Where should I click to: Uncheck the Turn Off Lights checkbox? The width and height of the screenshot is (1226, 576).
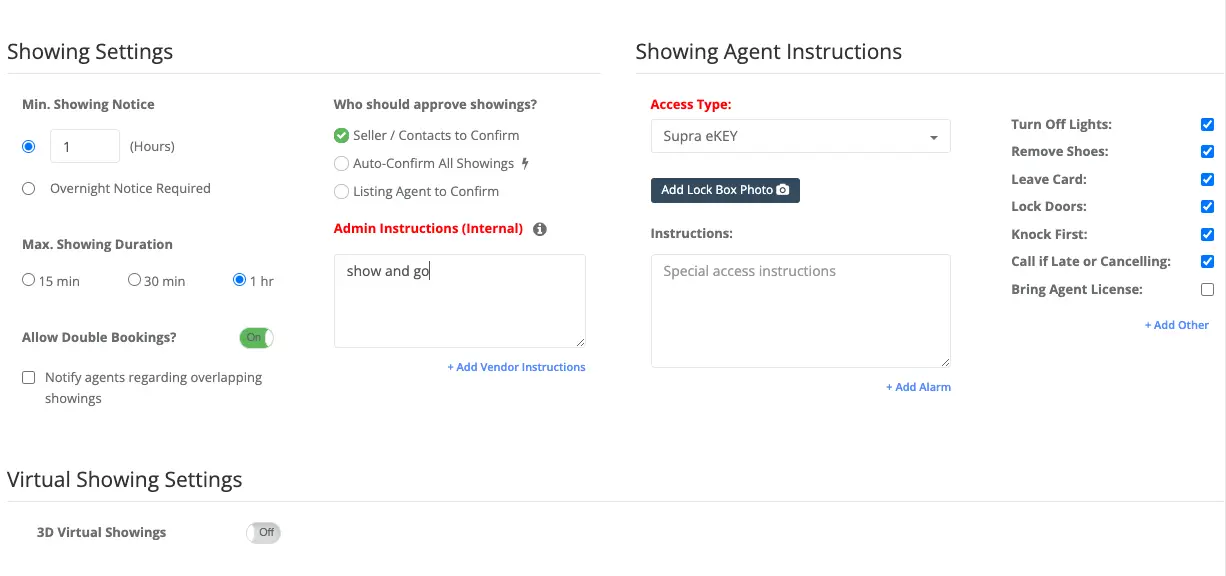[x=1207, y=125]
